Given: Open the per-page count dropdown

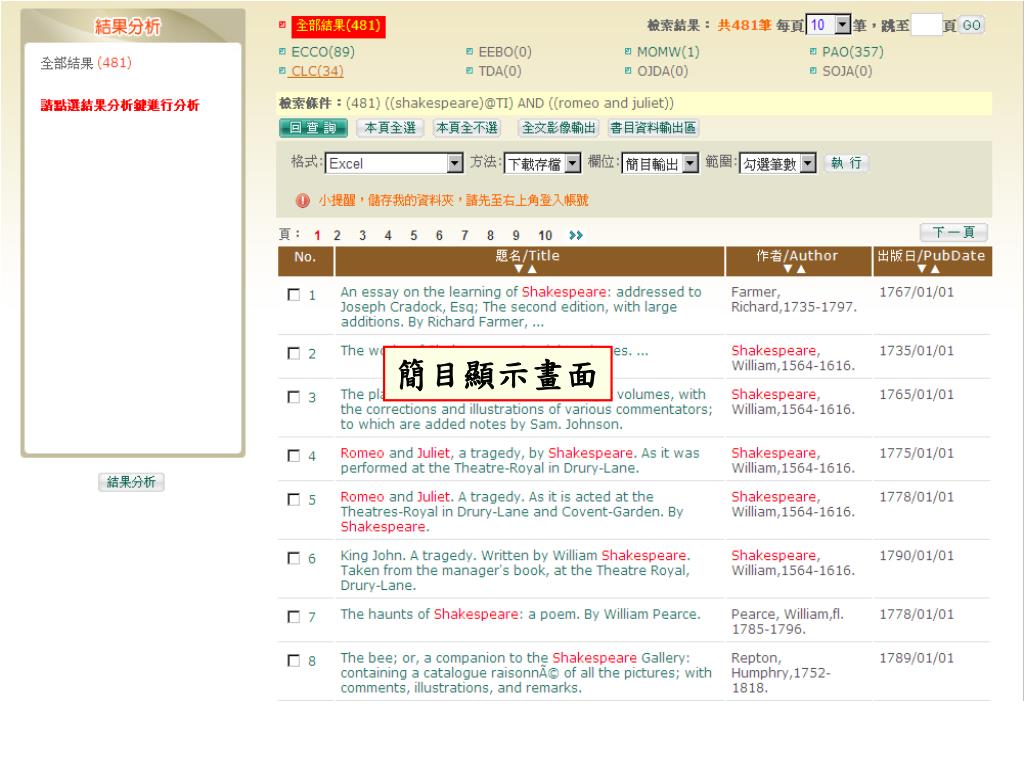Looking at the screenshot, I should pyautogui.click(x=828, y=25).
